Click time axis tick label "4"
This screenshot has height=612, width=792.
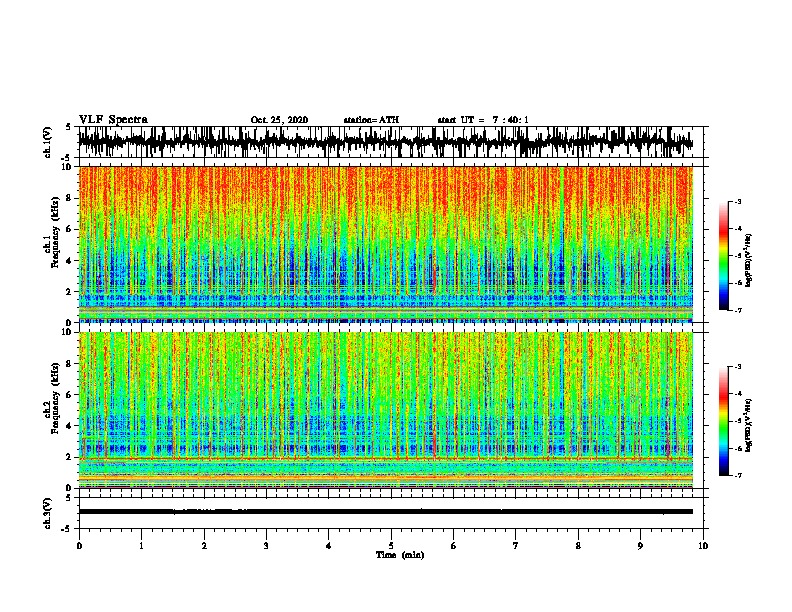pyautogui.click(x=329, y=546)
